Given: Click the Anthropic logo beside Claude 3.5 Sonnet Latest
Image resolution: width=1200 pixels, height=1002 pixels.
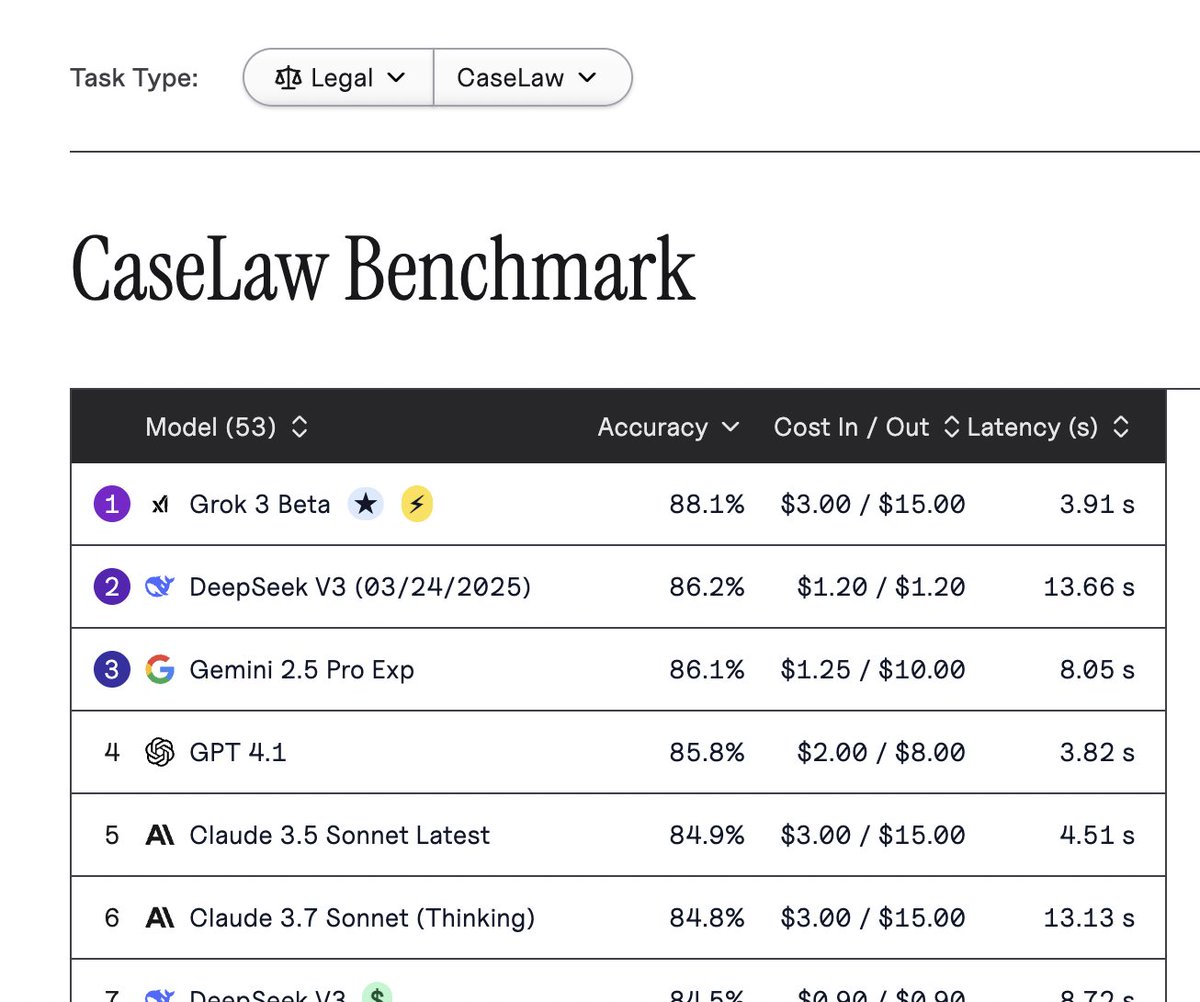Looking at the screenshot, I should click(160, 835).
